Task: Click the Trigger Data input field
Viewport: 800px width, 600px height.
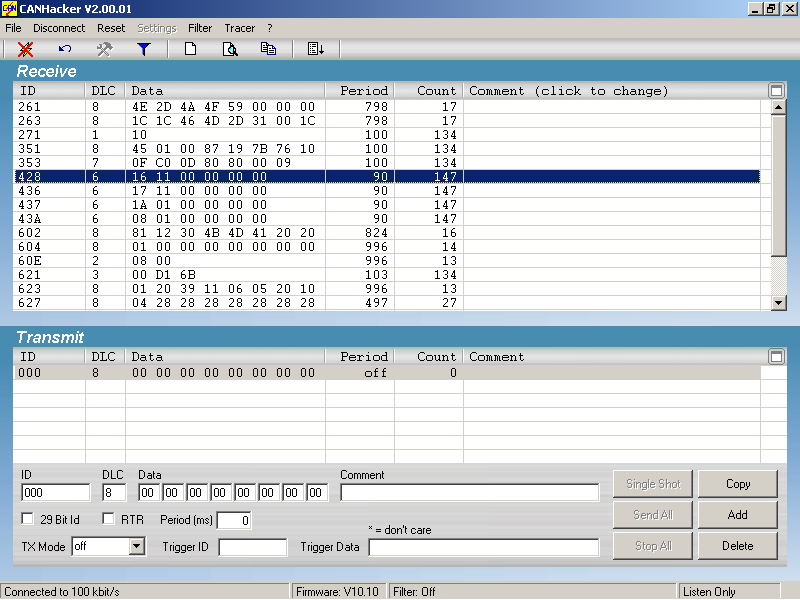Action: pyautogui.click(x=484, y=547)
